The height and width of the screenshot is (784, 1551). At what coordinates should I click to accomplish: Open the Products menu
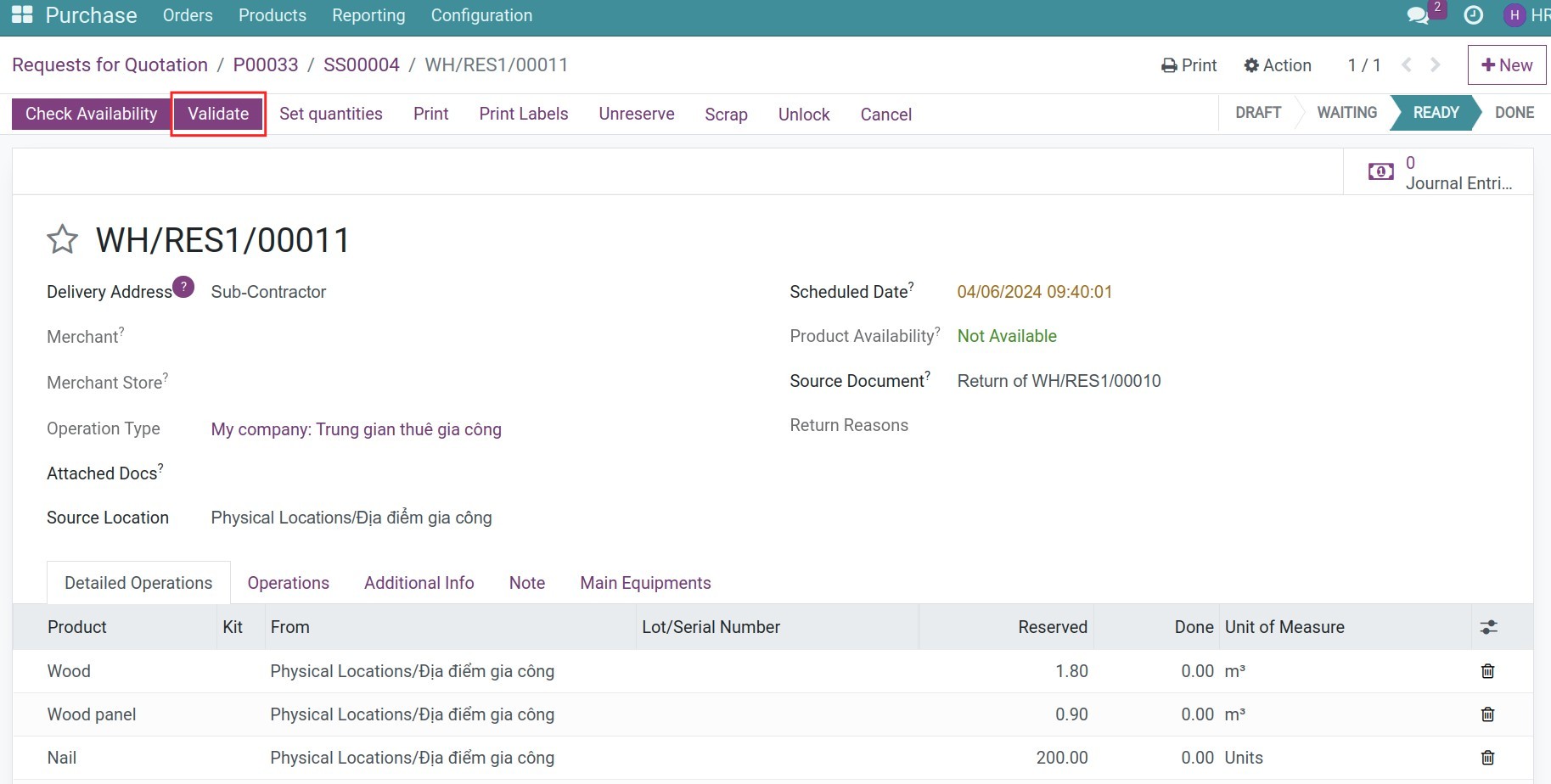(x=273, y=15)
